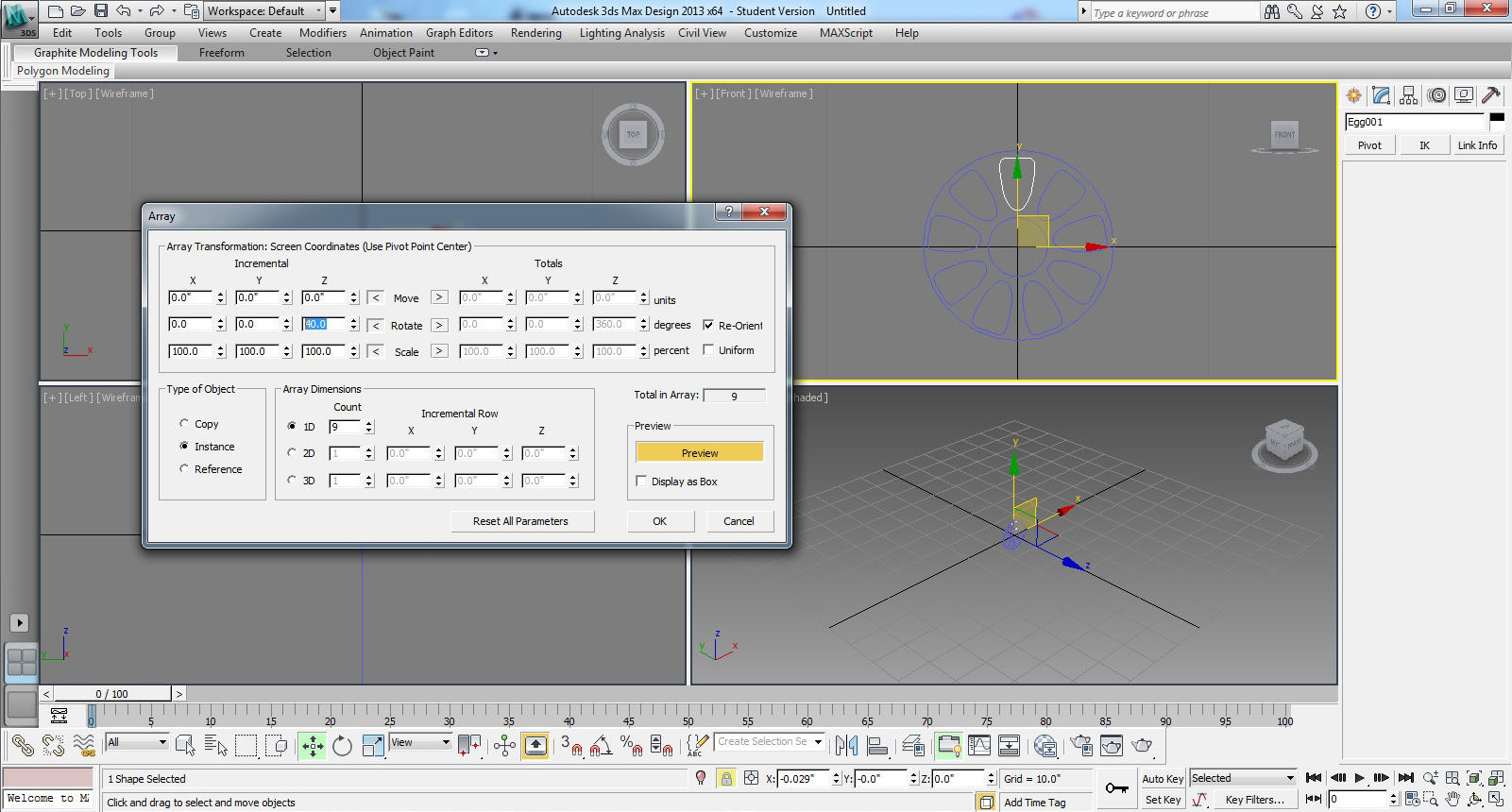Select the Select and Link tool
Screen dimensions: 1512x812
[x=23, y=746]
